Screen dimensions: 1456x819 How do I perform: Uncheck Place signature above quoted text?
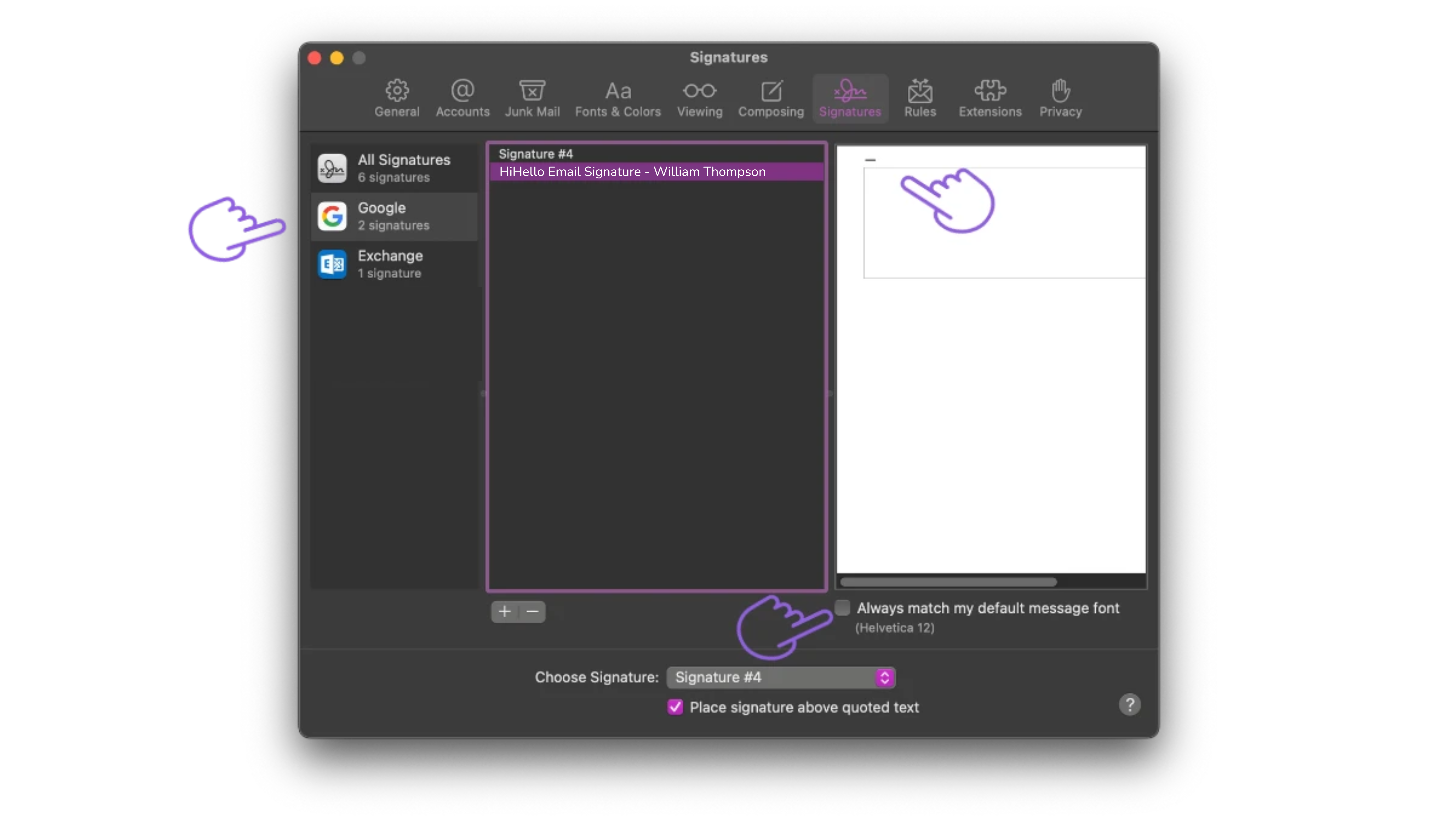click(675, 707)
